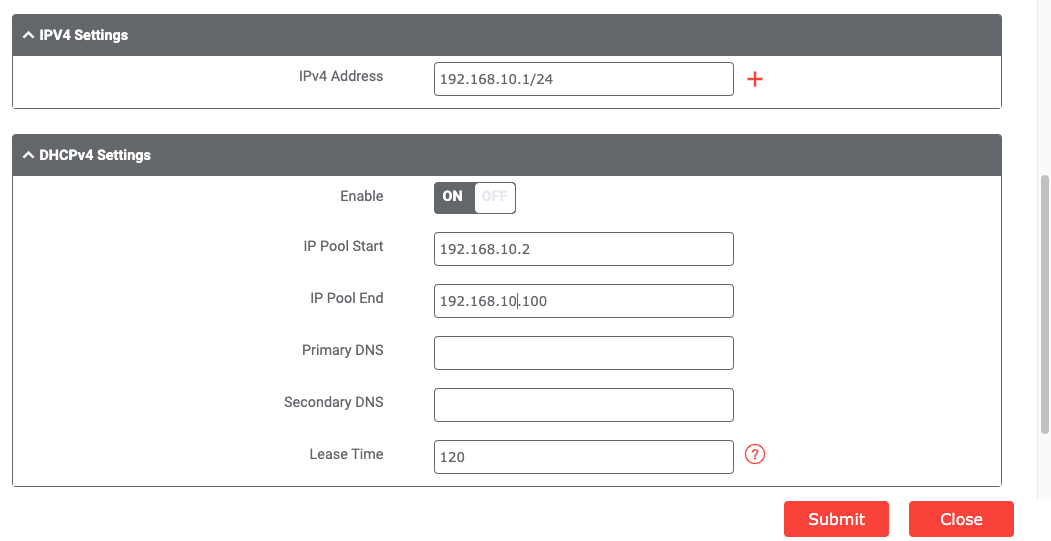The height and width of the screenshot is (541, 1051).
Task: Click the Close button
Action: pos(961,519)
